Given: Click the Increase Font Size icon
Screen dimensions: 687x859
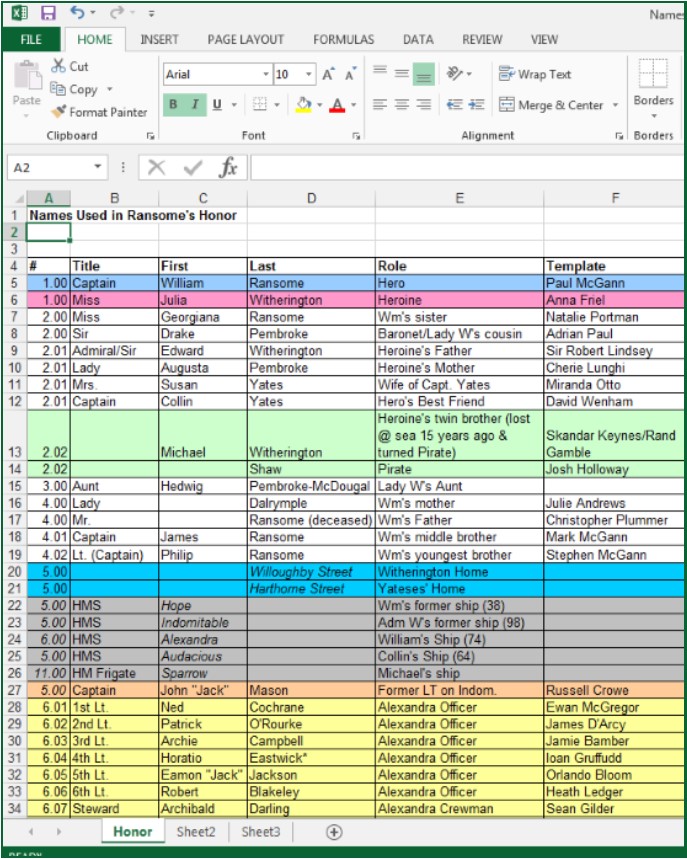Looking at the screenshot, I should tap(329, 75).
